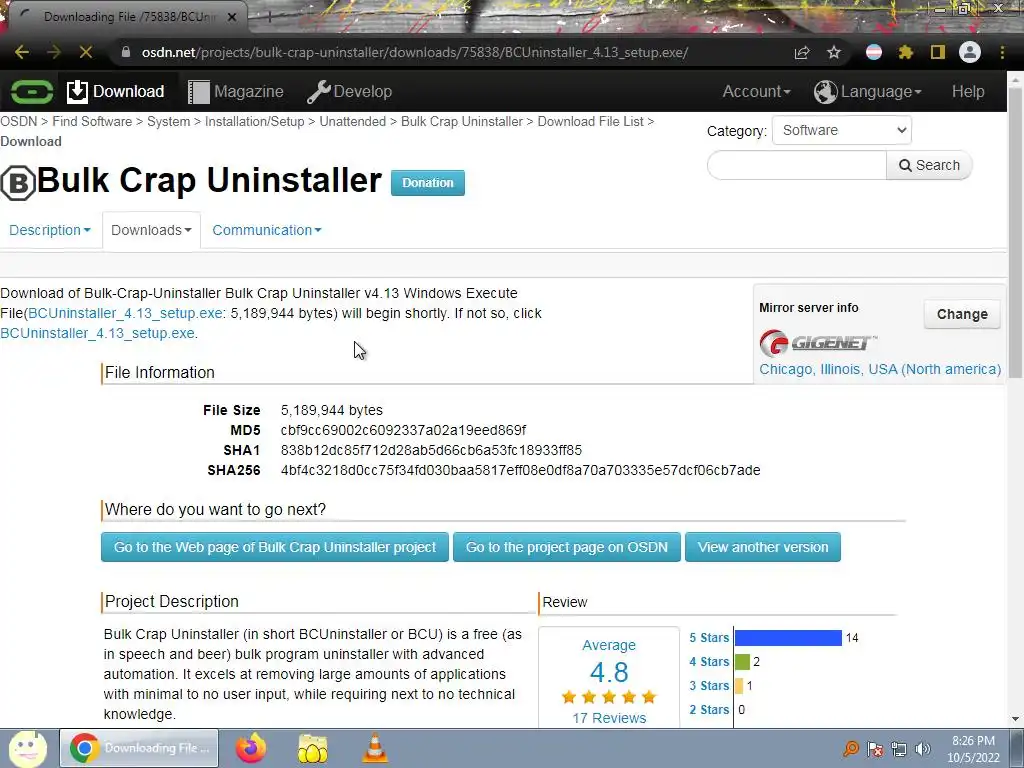Click the Donation button
Screen dimensions: 1024x768
(428, 183)
